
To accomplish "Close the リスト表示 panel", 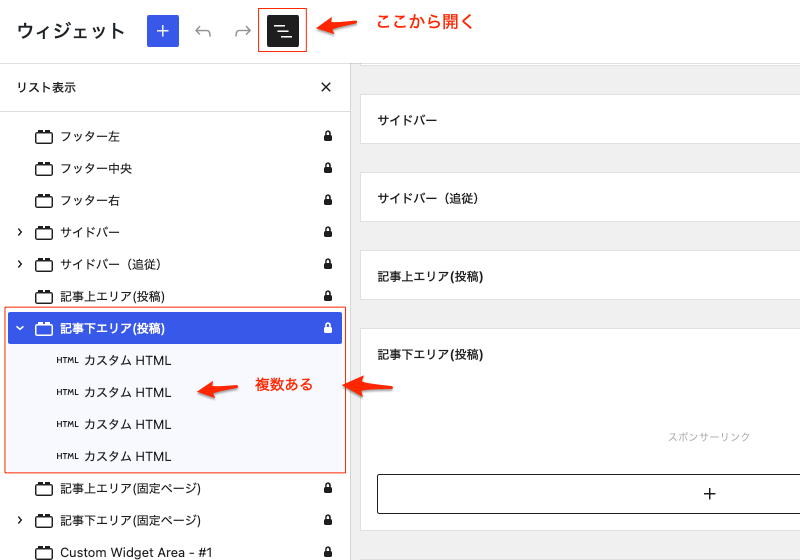I will 326,87.
